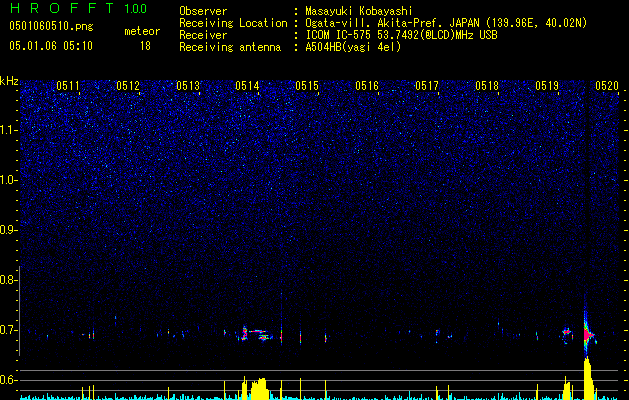Click the 0516 time marker
Image resolution: width=629 pixels, height=400 pixels.
[x=367, y=86]
